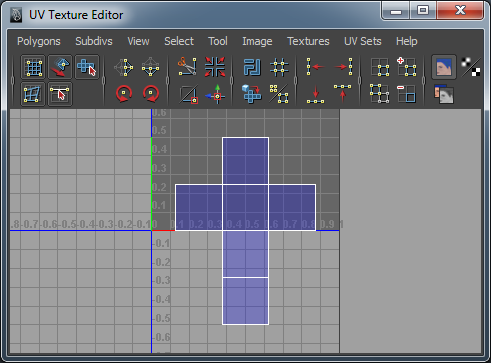This screenshot has width=491, height=363.
Task: Toggle Isolate Select mode grid icon
Action: pos(380,67)
